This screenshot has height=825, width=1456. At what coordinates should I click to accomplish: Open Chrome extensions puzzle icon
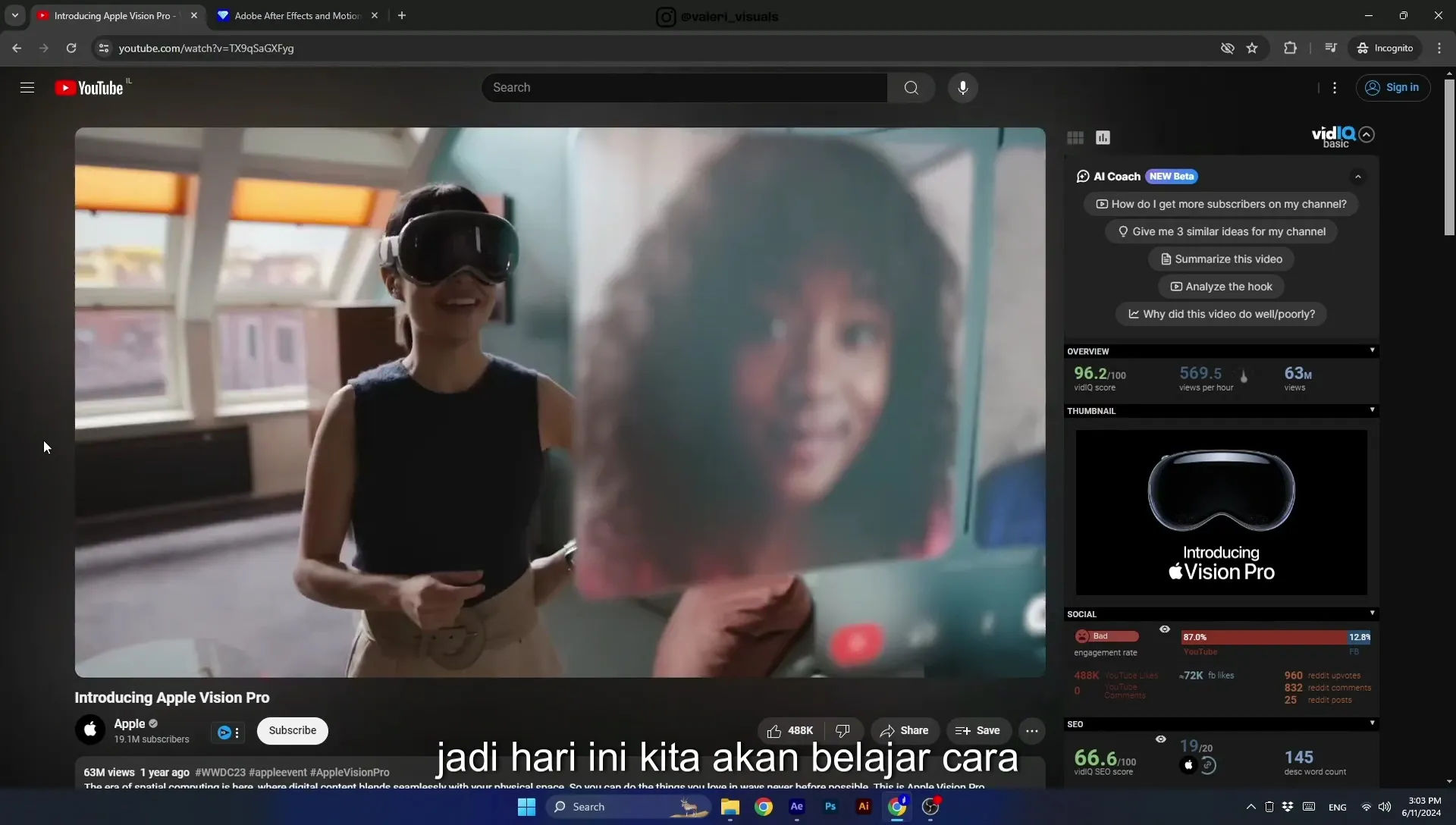(1290, 48)
